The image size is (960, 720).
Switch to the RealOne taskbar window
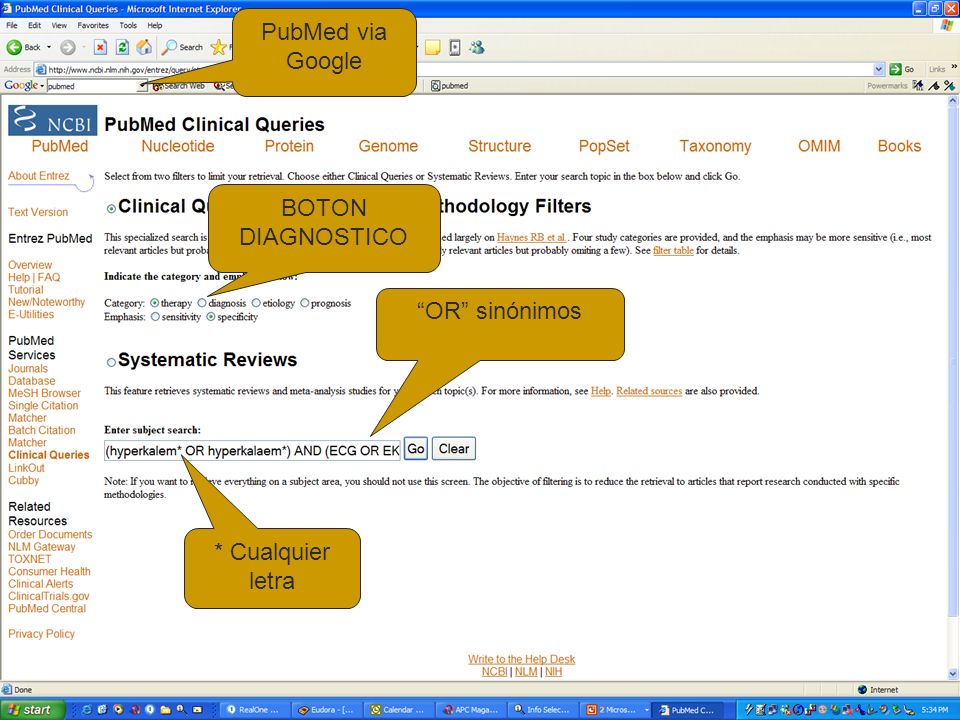(253, 710)
